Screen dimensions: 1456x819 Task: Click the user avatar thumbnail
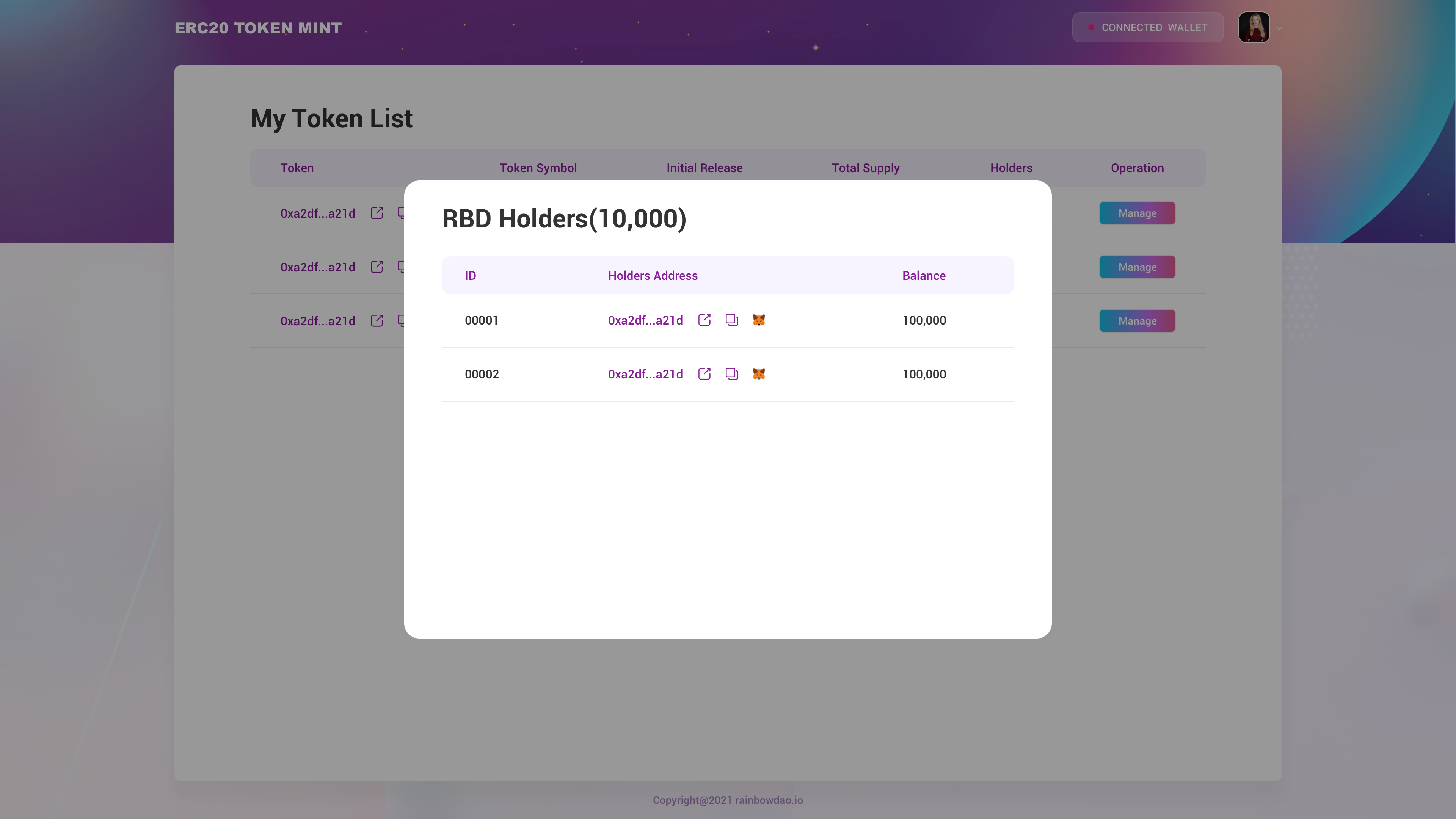point(1254,27)
